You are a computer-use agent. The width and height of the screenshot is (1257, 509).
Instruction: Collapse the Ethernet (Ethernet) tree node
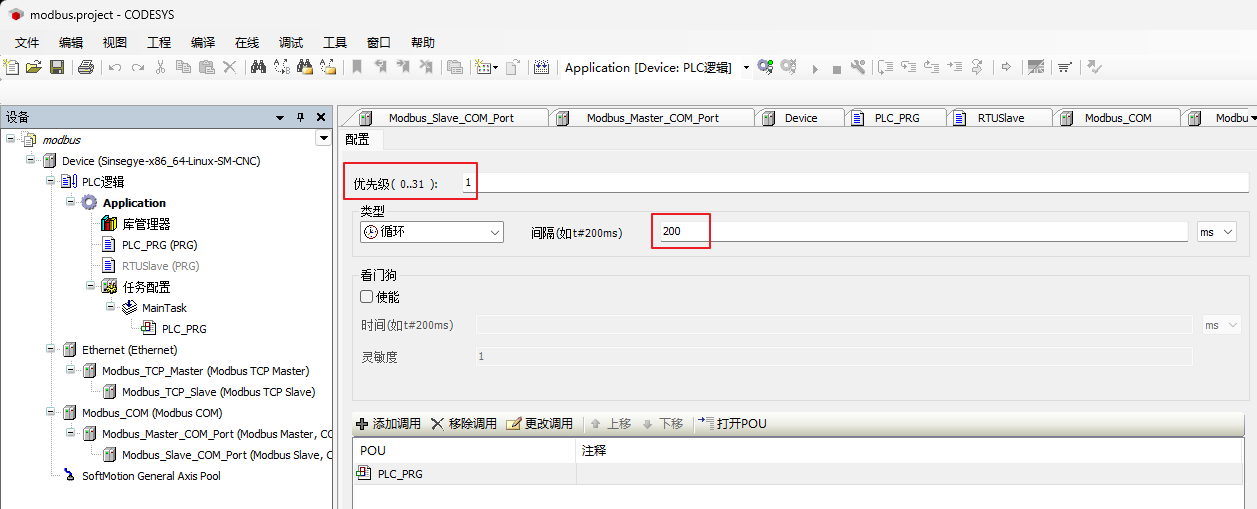coord(50,349)
